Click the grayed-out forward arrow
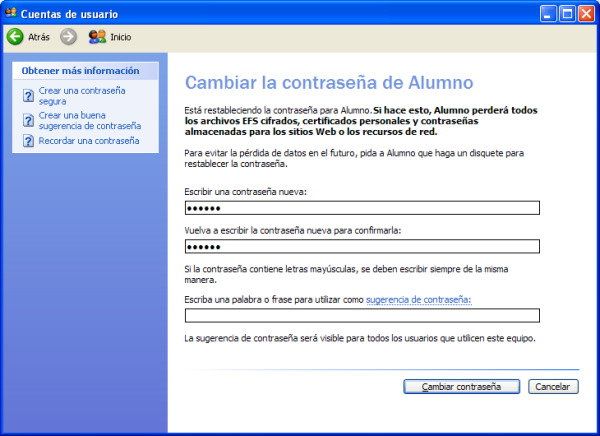Viewport: 600px width, 436px height. click(68, 37)
